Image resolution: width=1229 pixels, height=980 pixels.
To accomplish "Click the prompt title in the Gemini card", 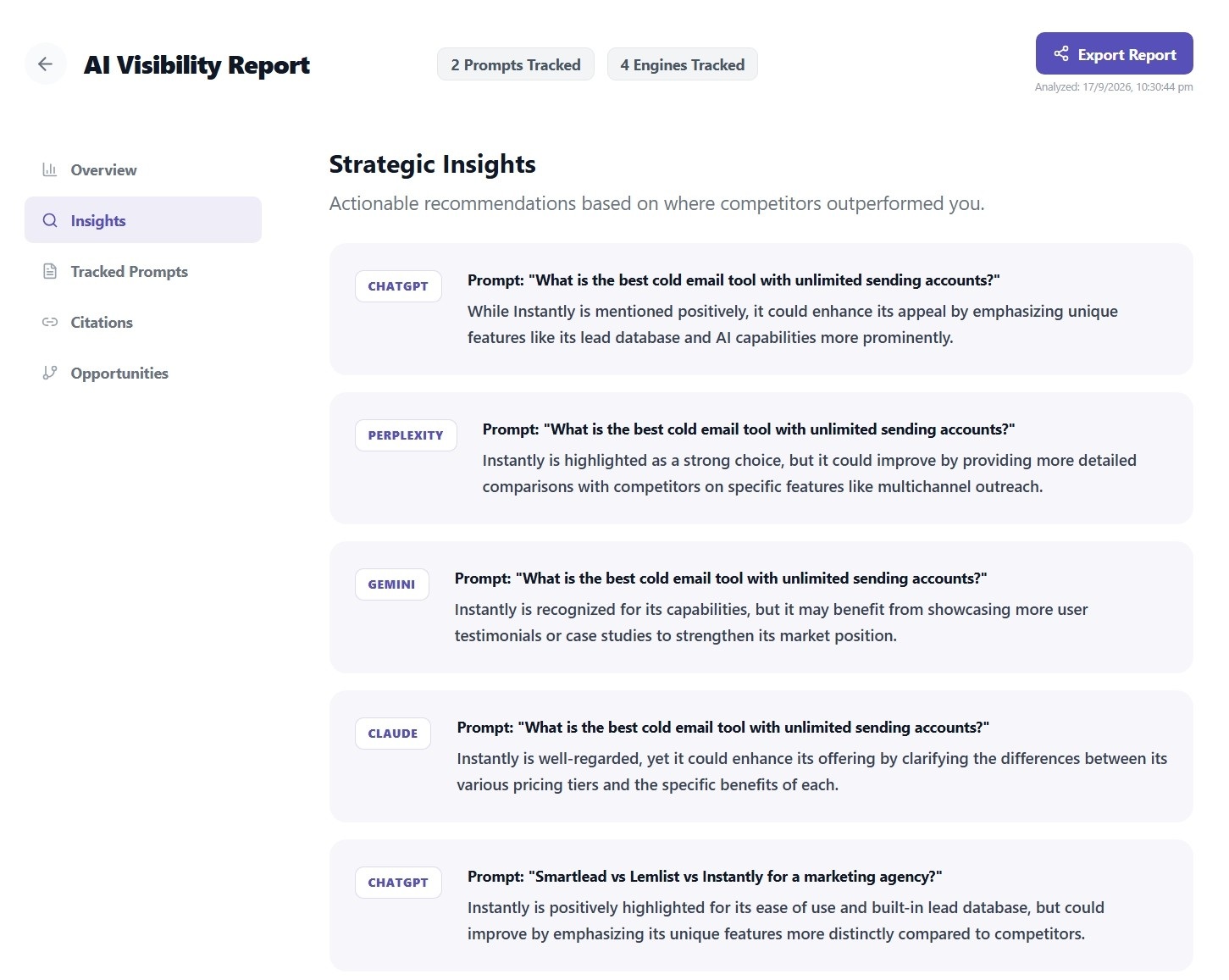I will tap(721, 579).
